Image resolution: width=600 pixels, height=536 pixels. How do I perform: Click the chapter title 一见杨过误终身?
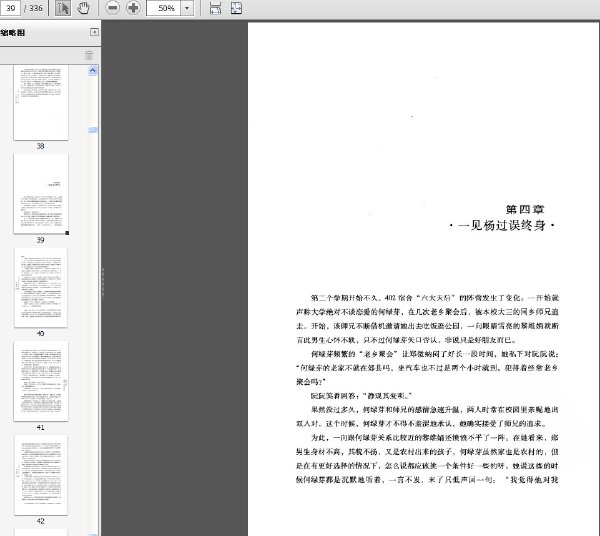tap(502, 226)
